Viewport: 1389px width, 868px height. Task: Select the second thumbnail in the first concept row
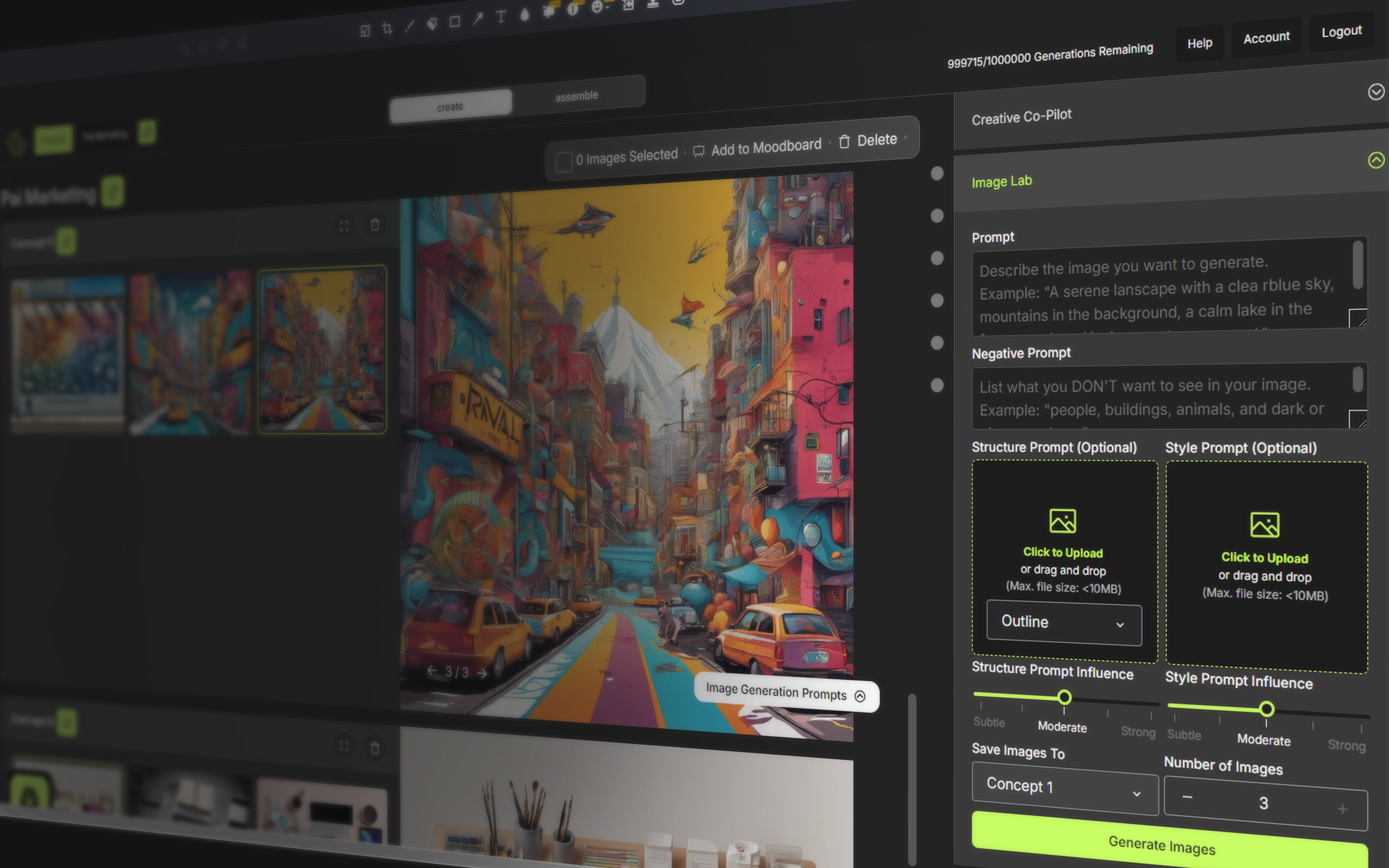point(190,353)
